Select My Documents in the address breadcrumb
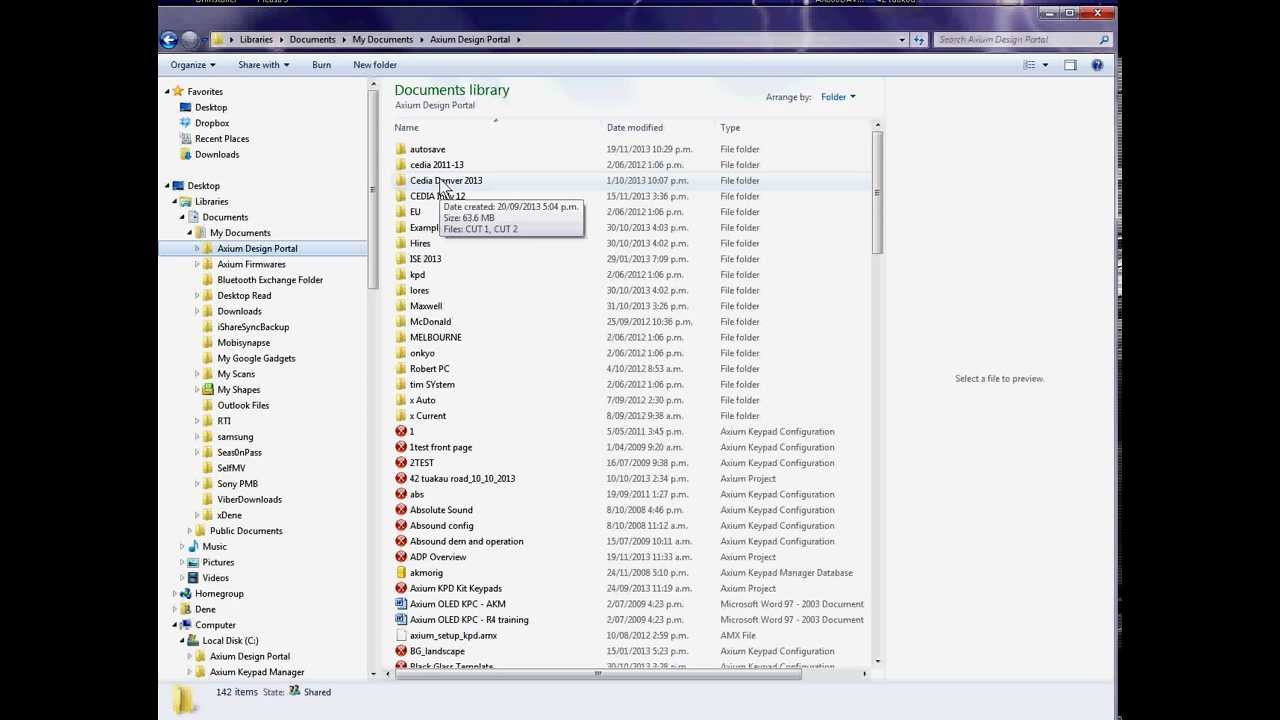This screenshot has width=1280, height=720. click(382, 39)
